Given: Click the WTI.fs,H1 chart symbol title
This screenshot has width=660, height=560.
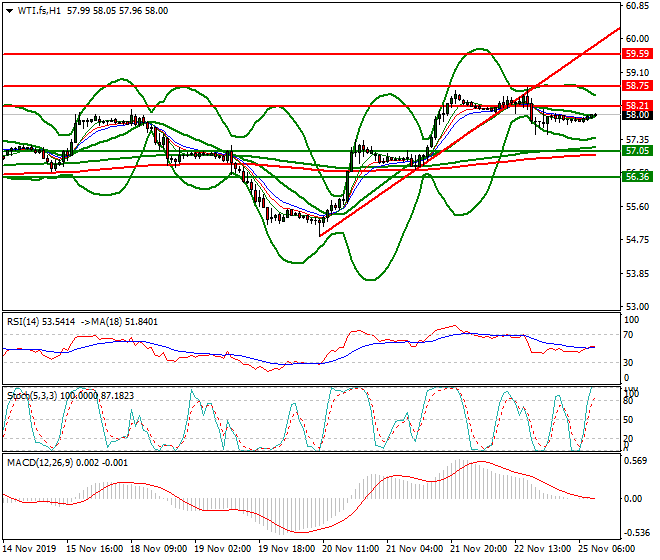Looking at the screenshot, I should pos(37,10).
